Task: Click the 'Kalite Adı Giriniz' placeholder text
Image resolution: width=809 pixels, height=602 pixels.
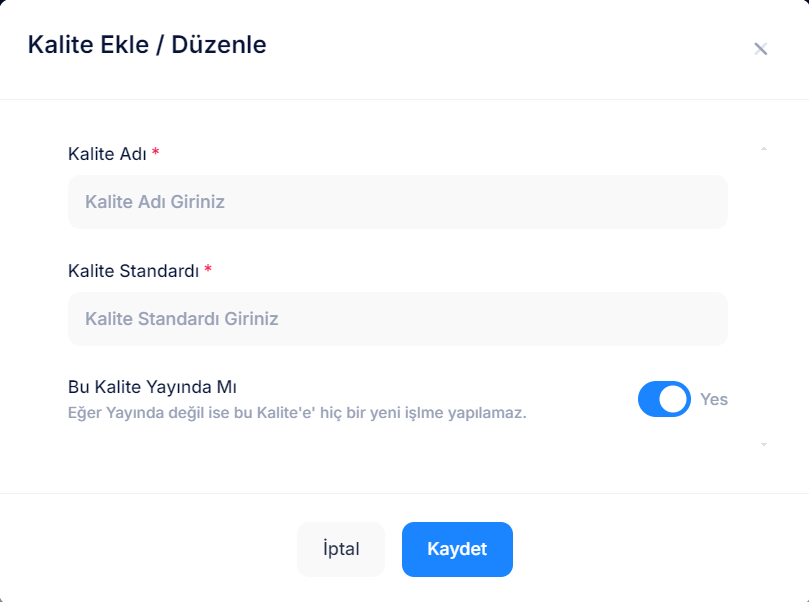Action: point(155,202)
